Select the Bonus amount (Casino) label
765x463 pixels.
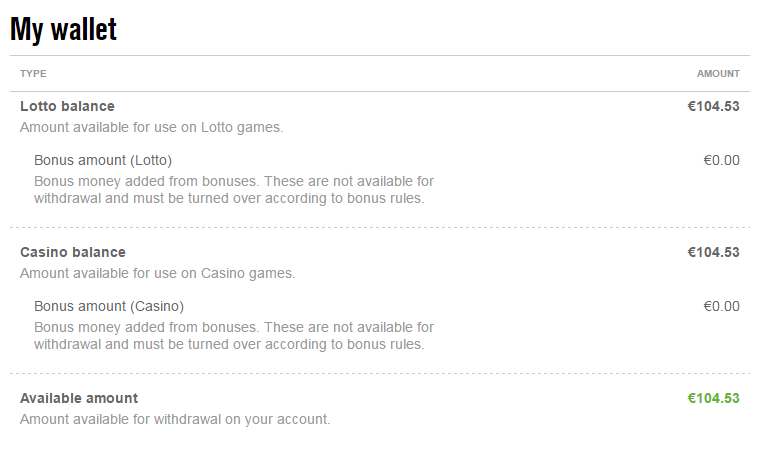click(109, 306)
